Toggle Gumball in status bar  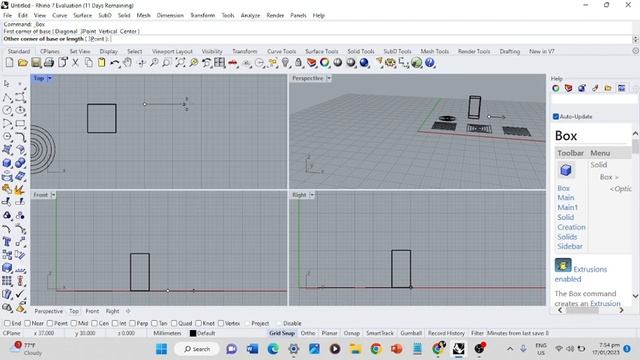[411, 333]
